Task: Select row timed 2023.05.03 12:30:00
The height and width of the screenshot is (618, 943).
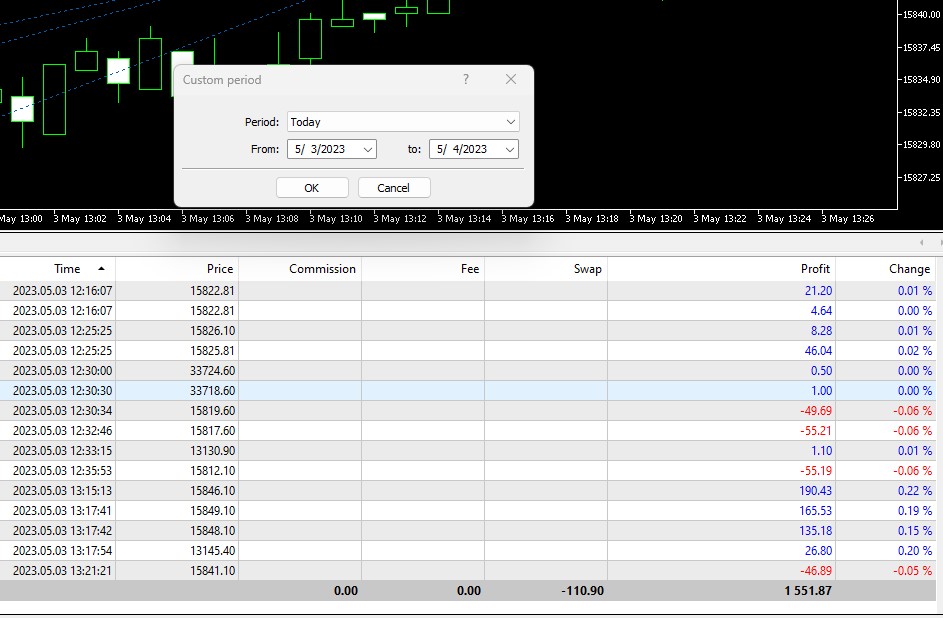Action: (468, 370)
